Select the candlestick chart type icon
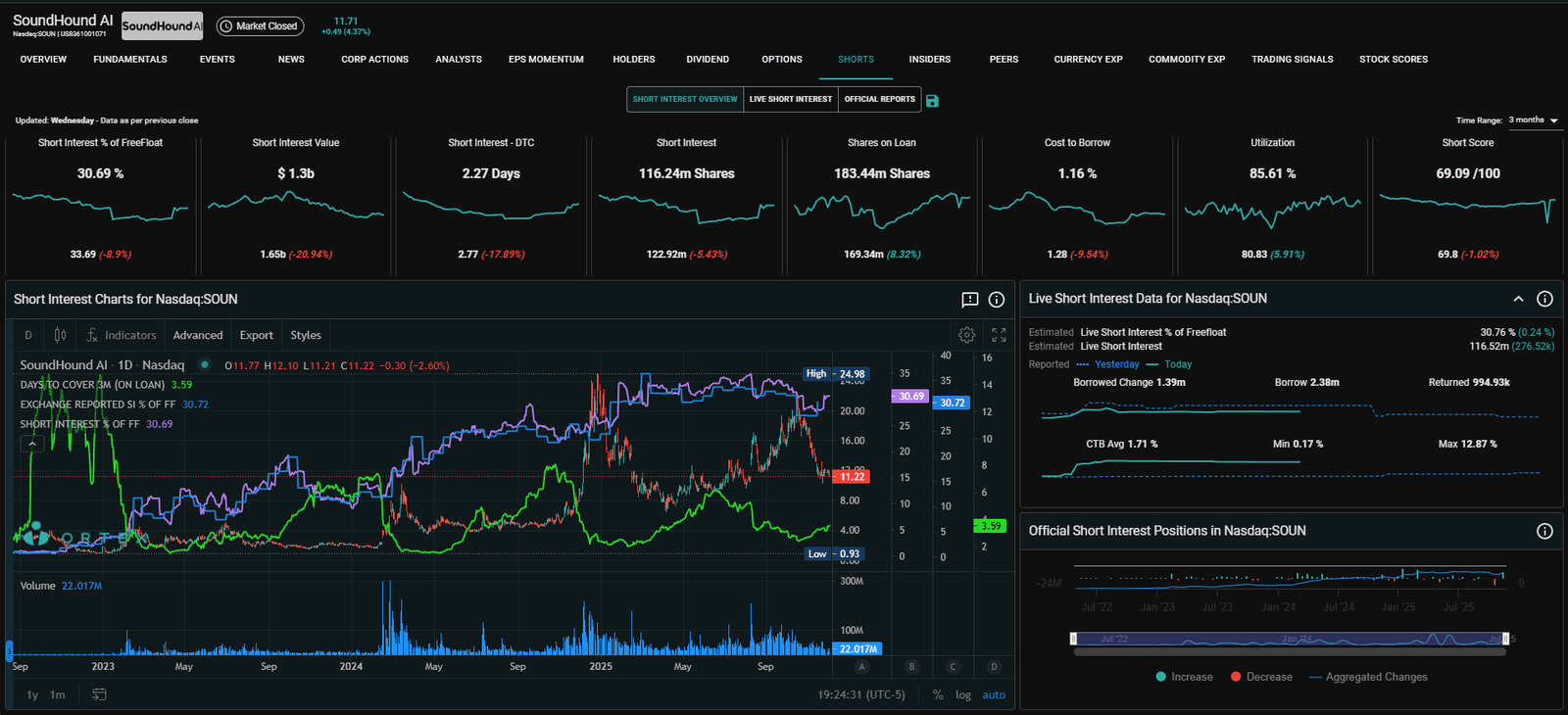 60,335
